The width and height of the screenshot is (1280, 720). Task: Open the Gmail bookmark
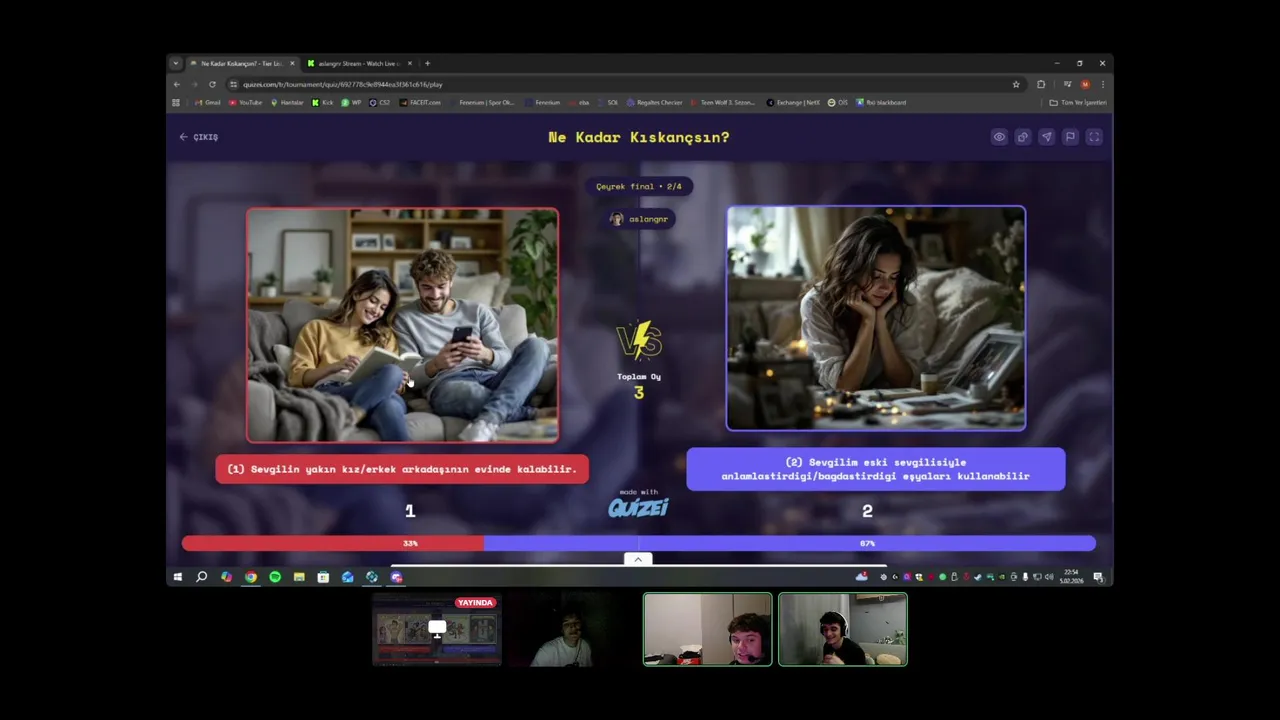click(208, 102)
